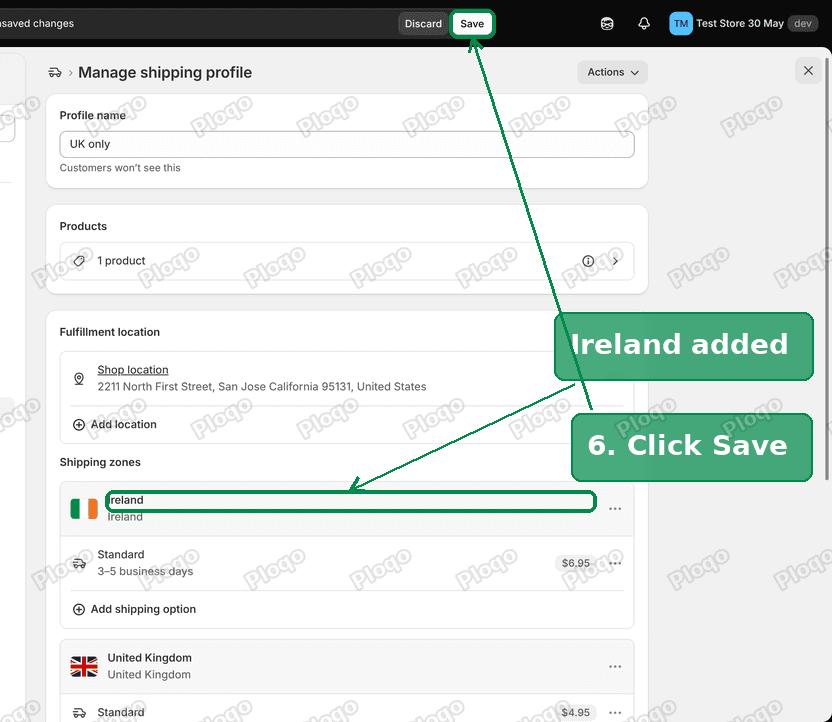832x722 pixels.
Task: Click the San Jose address text
Action: tap(262, 387)
